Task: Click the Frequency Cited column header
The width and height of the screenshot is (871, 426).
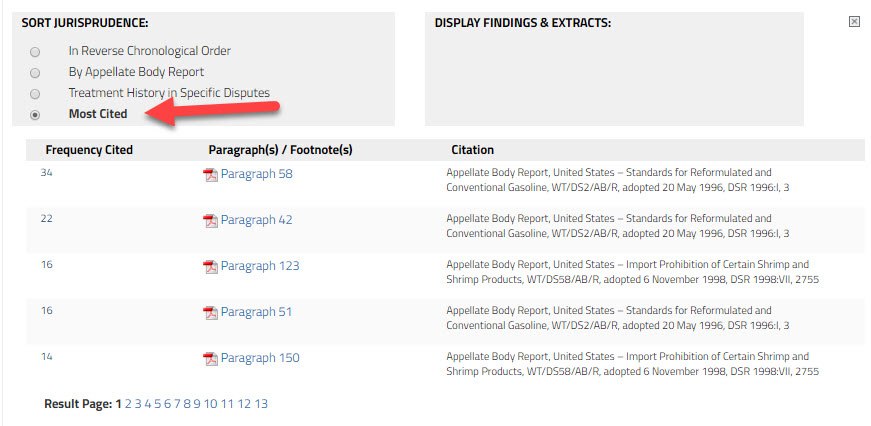Action: pyautogui.click(x=89, y=150)
